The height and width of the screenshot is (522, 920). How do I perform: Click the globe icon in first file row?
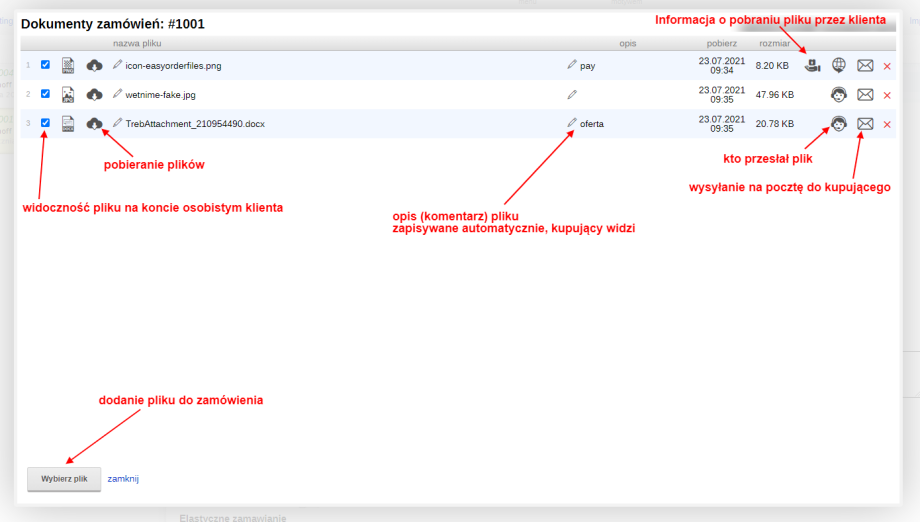[x=840, y=66]
